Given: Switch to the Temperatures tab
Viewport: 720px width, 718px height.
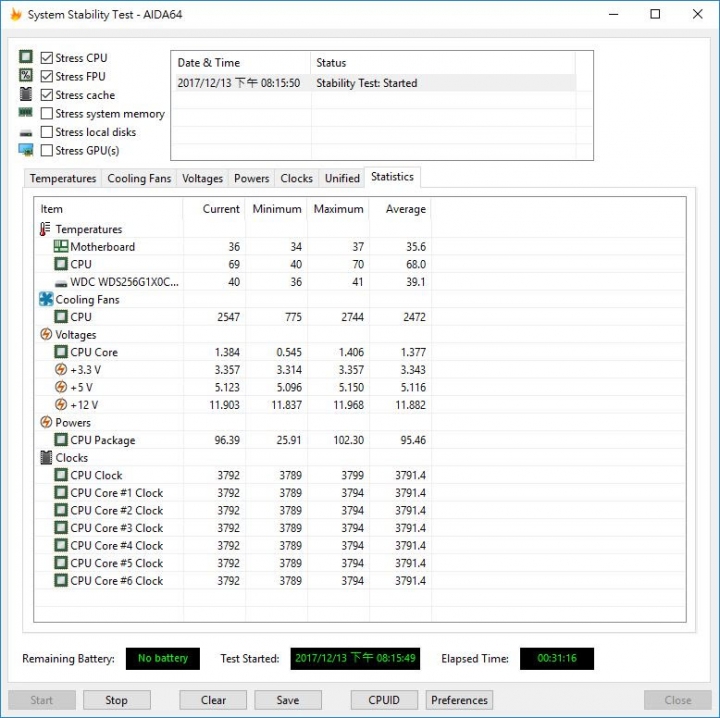Looking at the screenshot, I should pyautogui.click(x=63, y=178).
